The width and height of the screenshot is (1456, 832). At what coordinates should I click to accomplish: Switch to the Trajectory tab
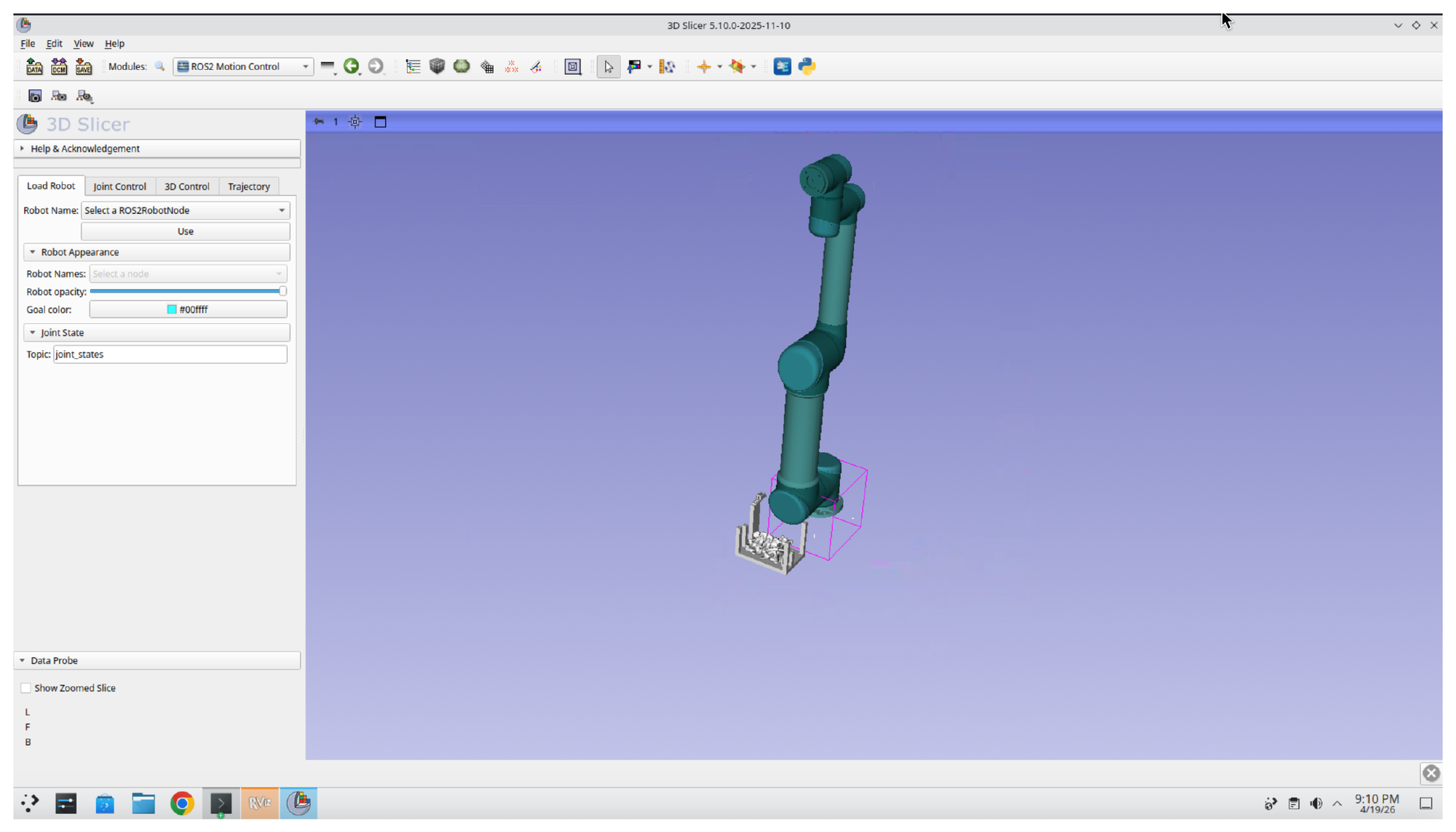[x=248, y=186]
